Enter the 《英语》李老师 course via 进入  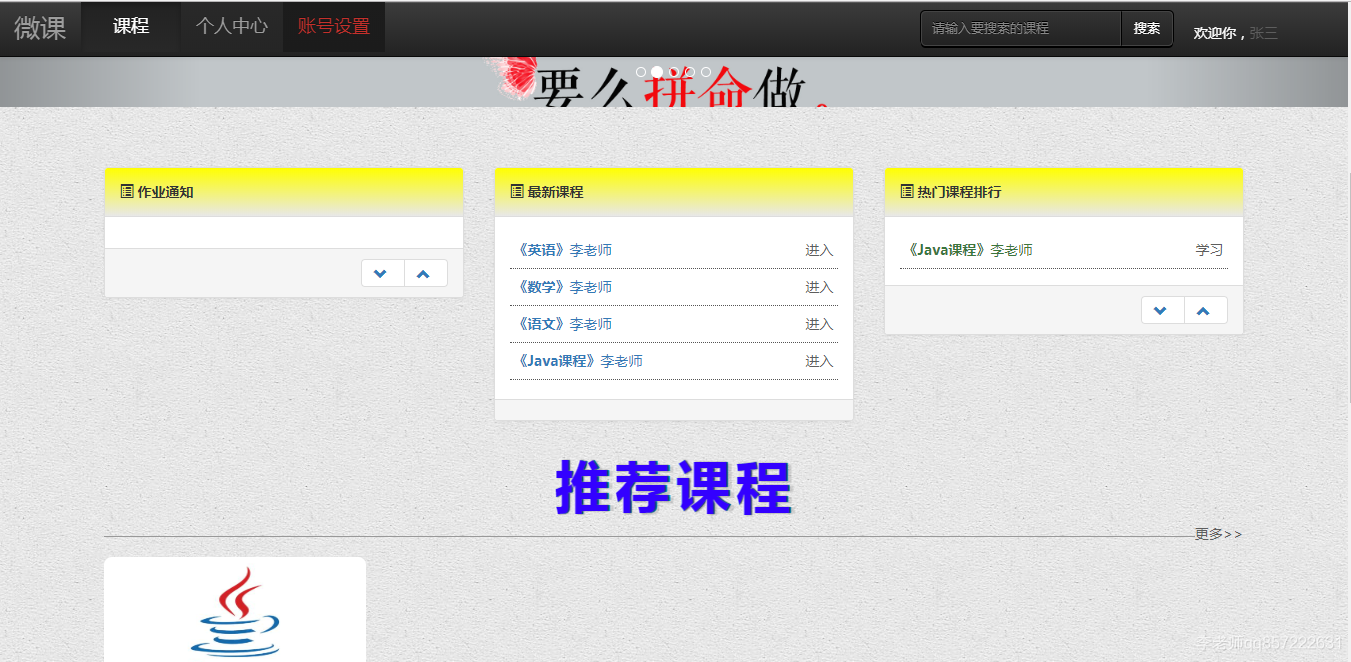click(x=818, y=249)
